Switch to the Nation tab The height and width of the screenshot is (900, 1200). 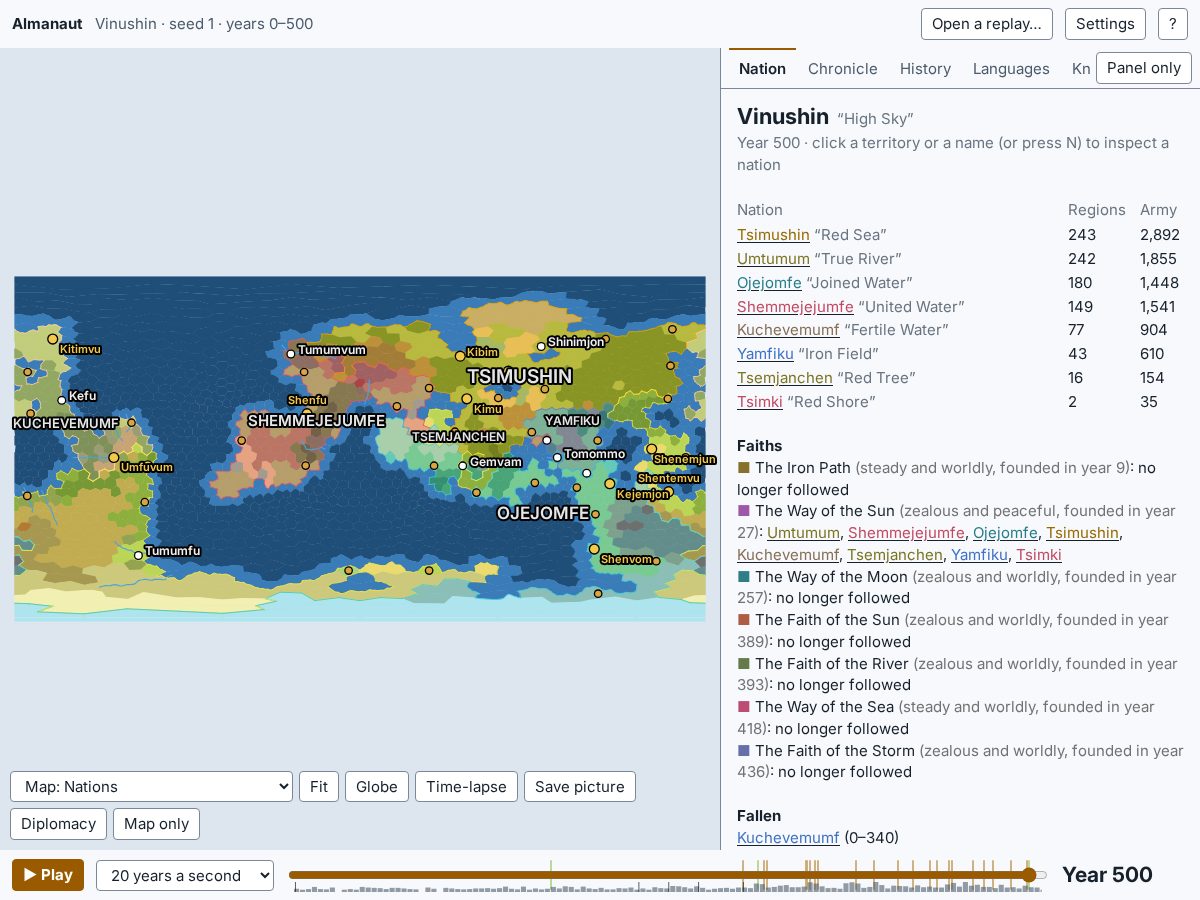[x=762, y=69]
